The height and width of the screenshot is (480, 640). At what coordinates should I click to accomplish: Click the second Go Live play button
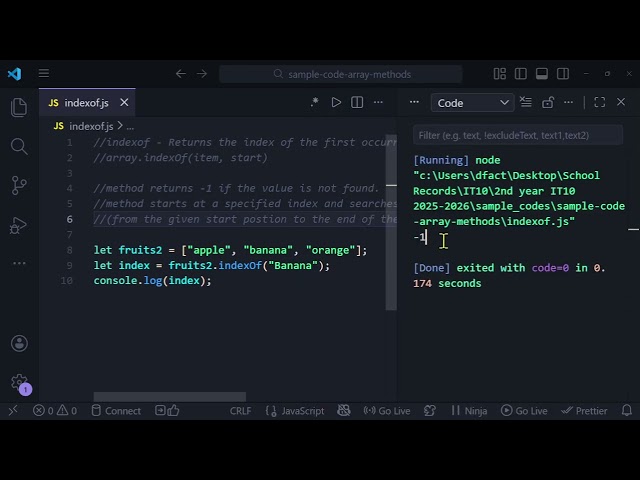point(524,411)
